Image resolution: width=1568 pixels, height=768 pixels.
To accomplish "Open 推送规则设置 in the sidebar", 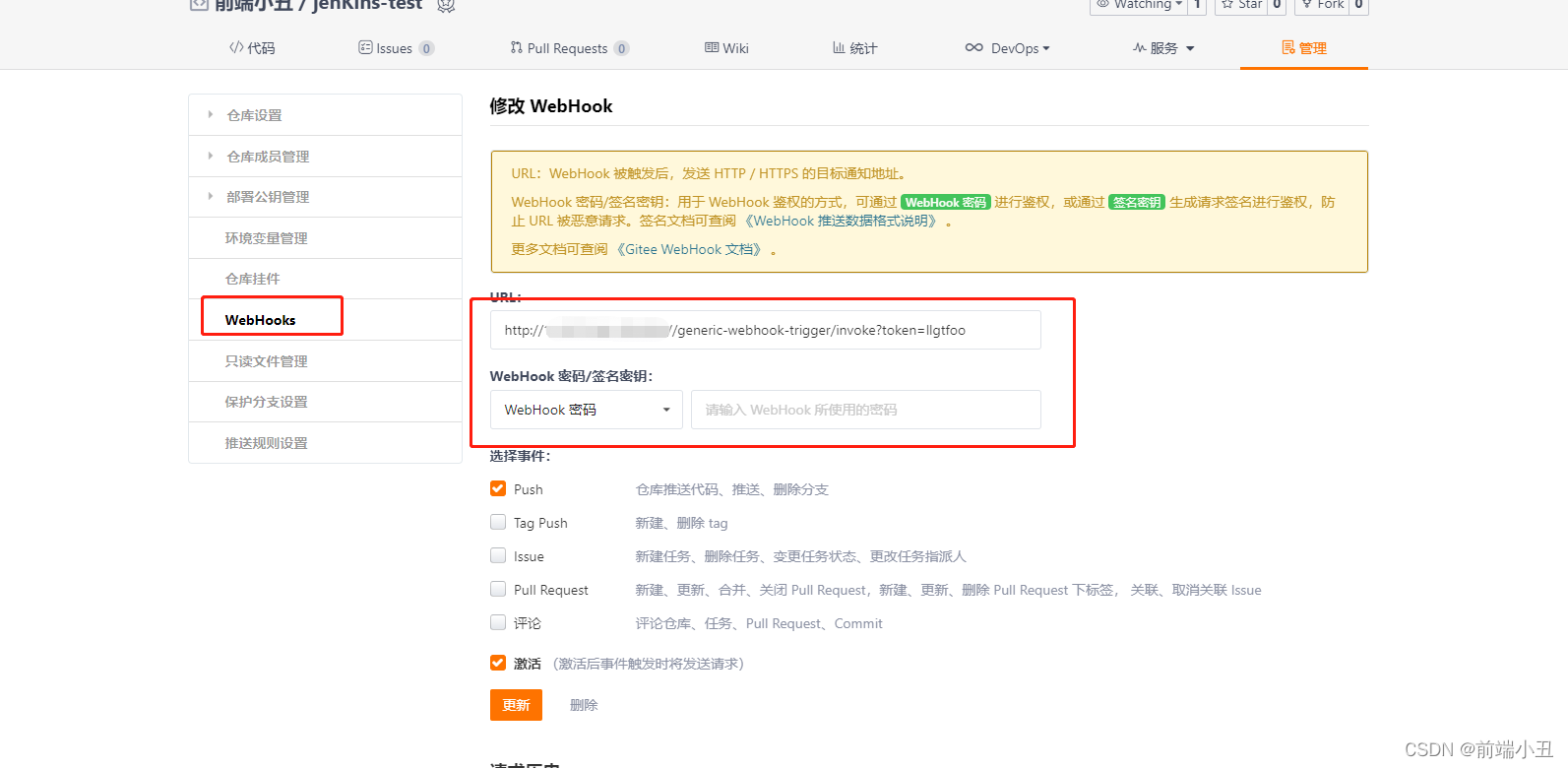I will pyautogui.click(x=325, y=443).
